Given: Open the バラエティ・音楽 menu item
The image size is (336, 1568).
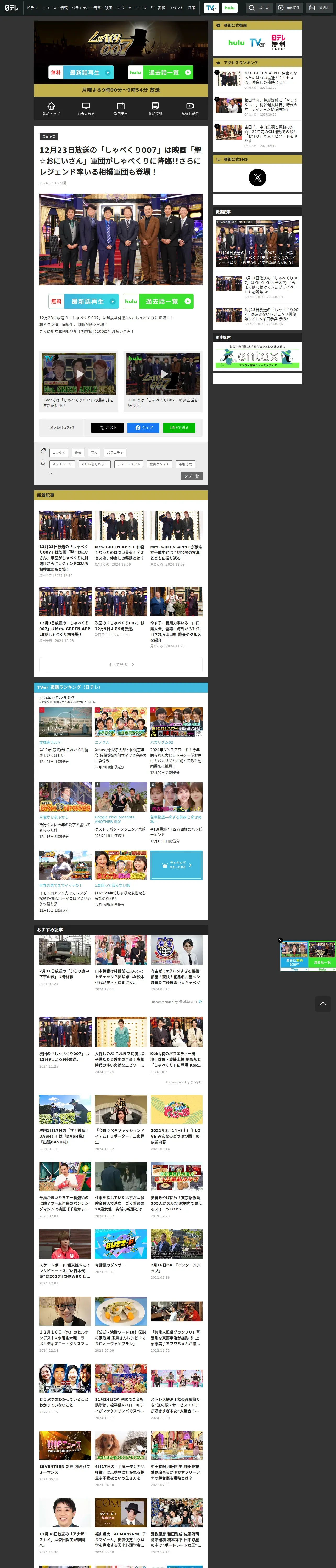Looking at the screenshot, I should tap(86, 8).
